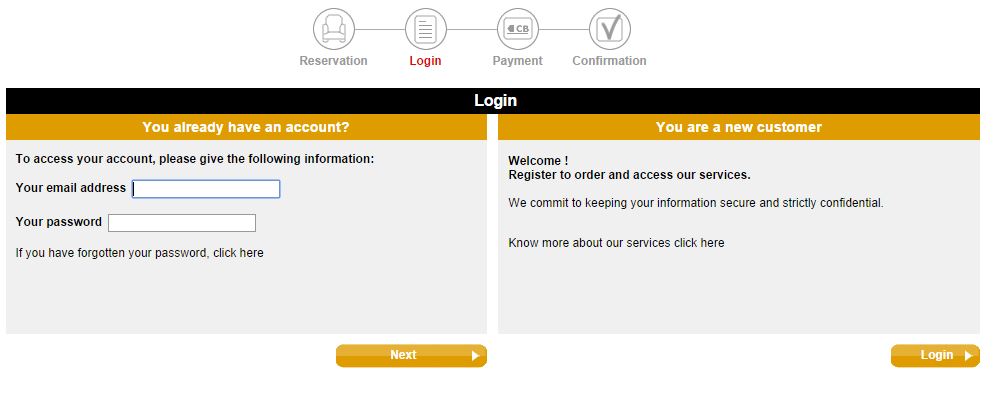999x411 pixels.
Task: Select the red Login step label
Action: (425, 61)
